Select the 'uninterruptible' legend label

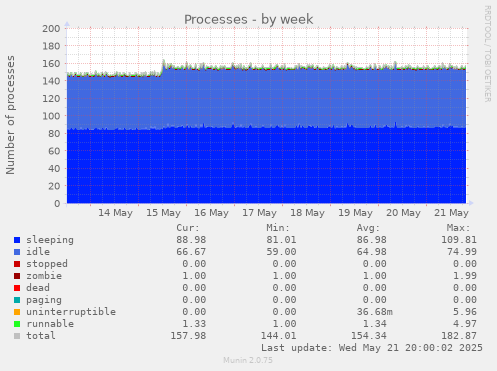point(71,312)
